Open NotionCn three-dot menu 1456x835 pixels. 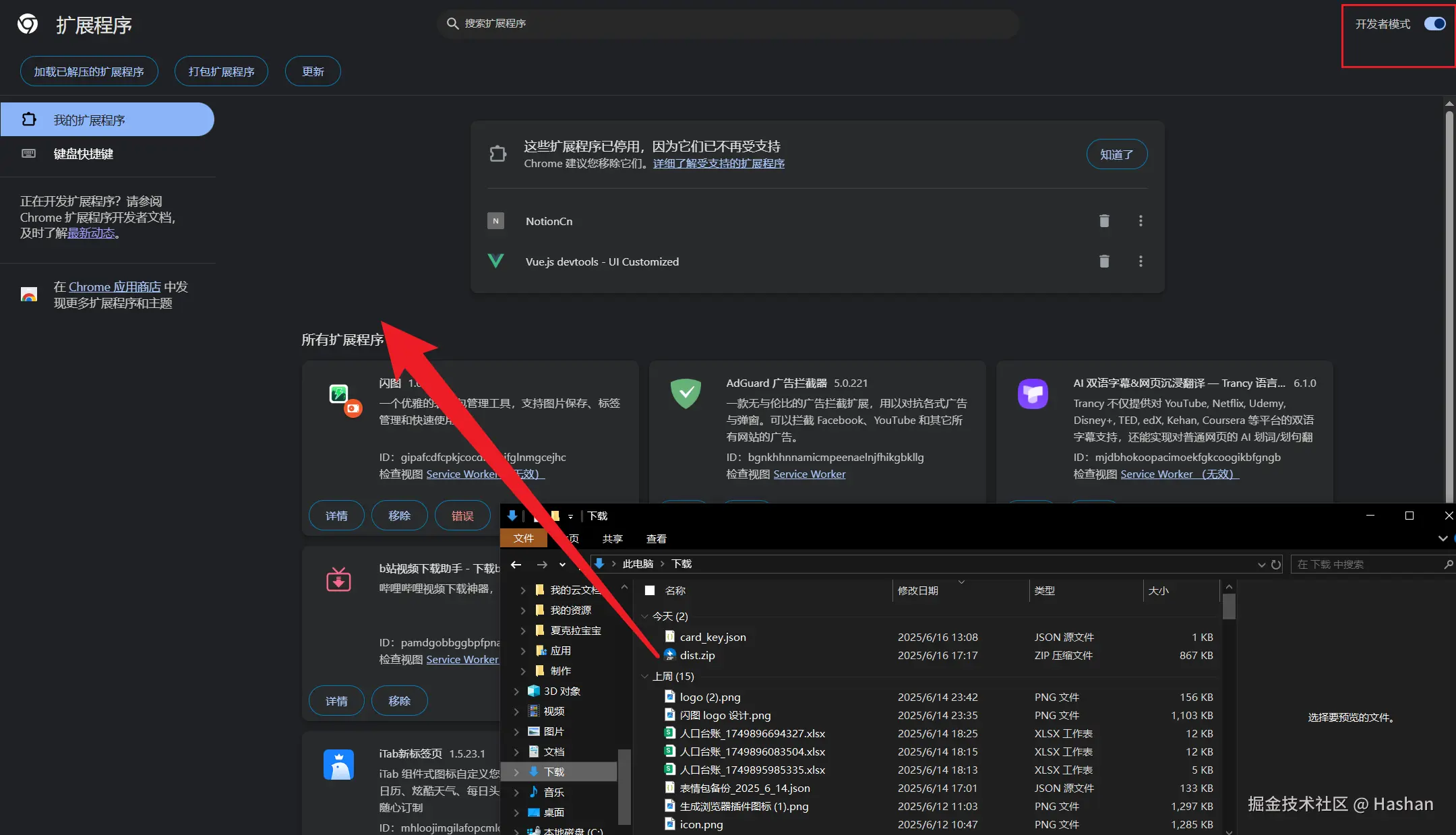[x=1141, y=221]
